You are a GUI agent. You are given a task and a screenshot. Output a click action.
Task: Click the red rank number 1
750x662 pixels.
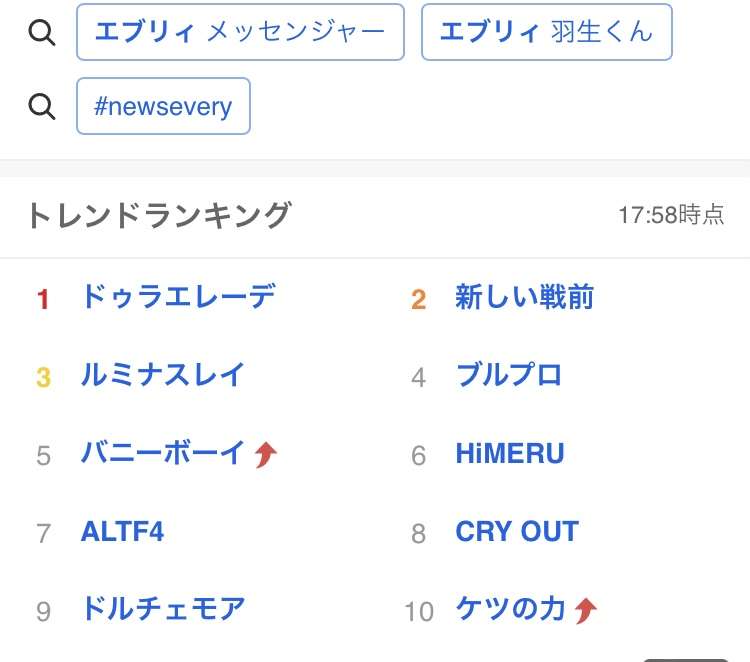point(43,299)
